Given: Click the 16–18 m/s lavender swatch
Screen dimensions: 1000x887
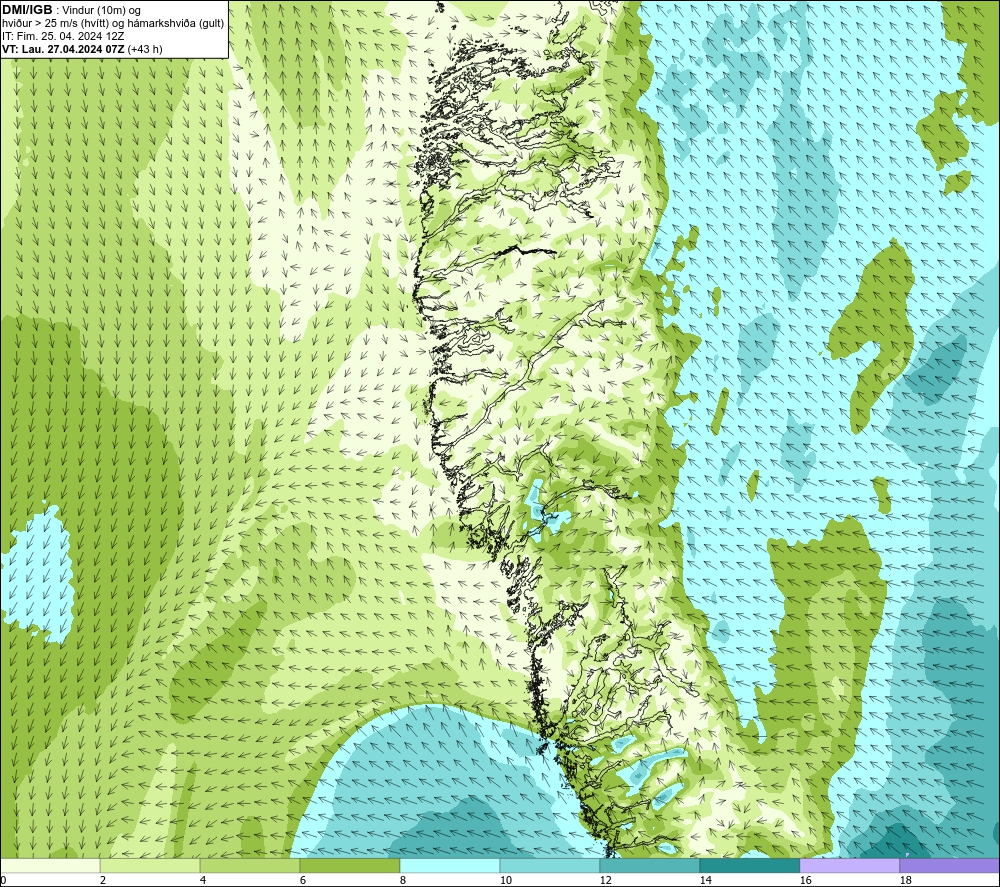Looking at the screenshot, I should point(849,866).
